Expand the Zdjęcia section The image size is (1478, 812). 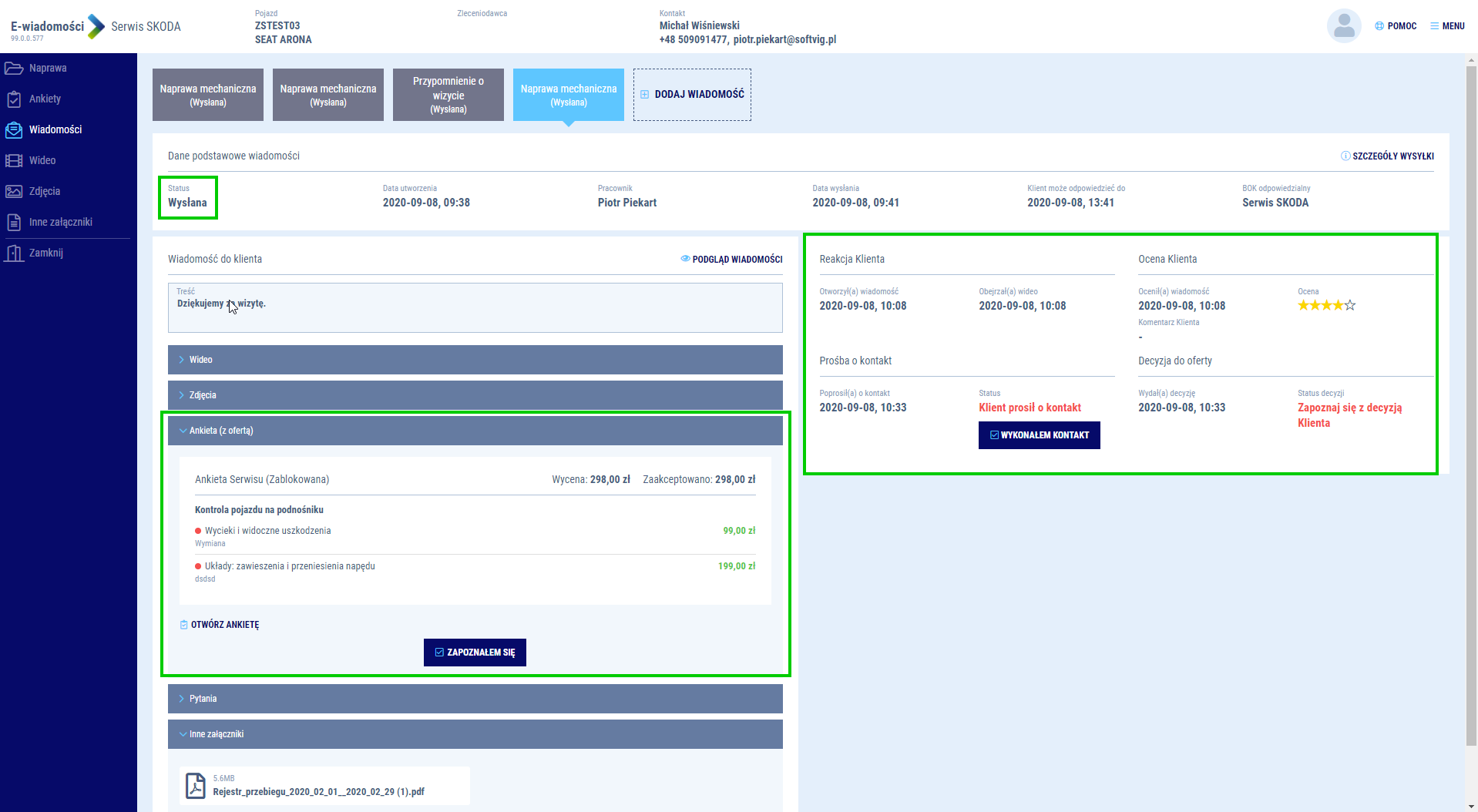pos(475,395)
